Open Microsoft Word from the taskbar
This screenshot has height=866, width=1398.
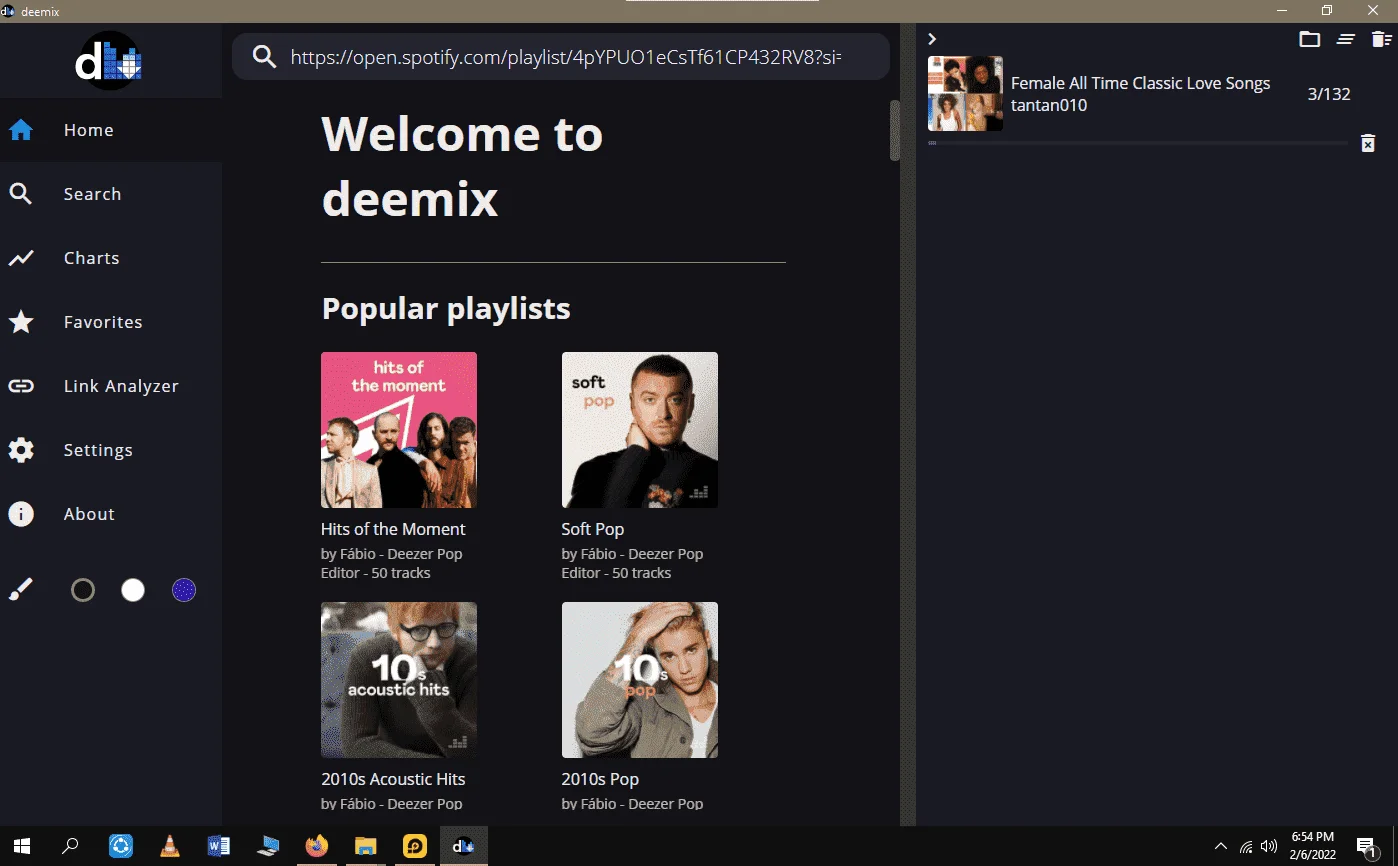click(x=219, y=846)
